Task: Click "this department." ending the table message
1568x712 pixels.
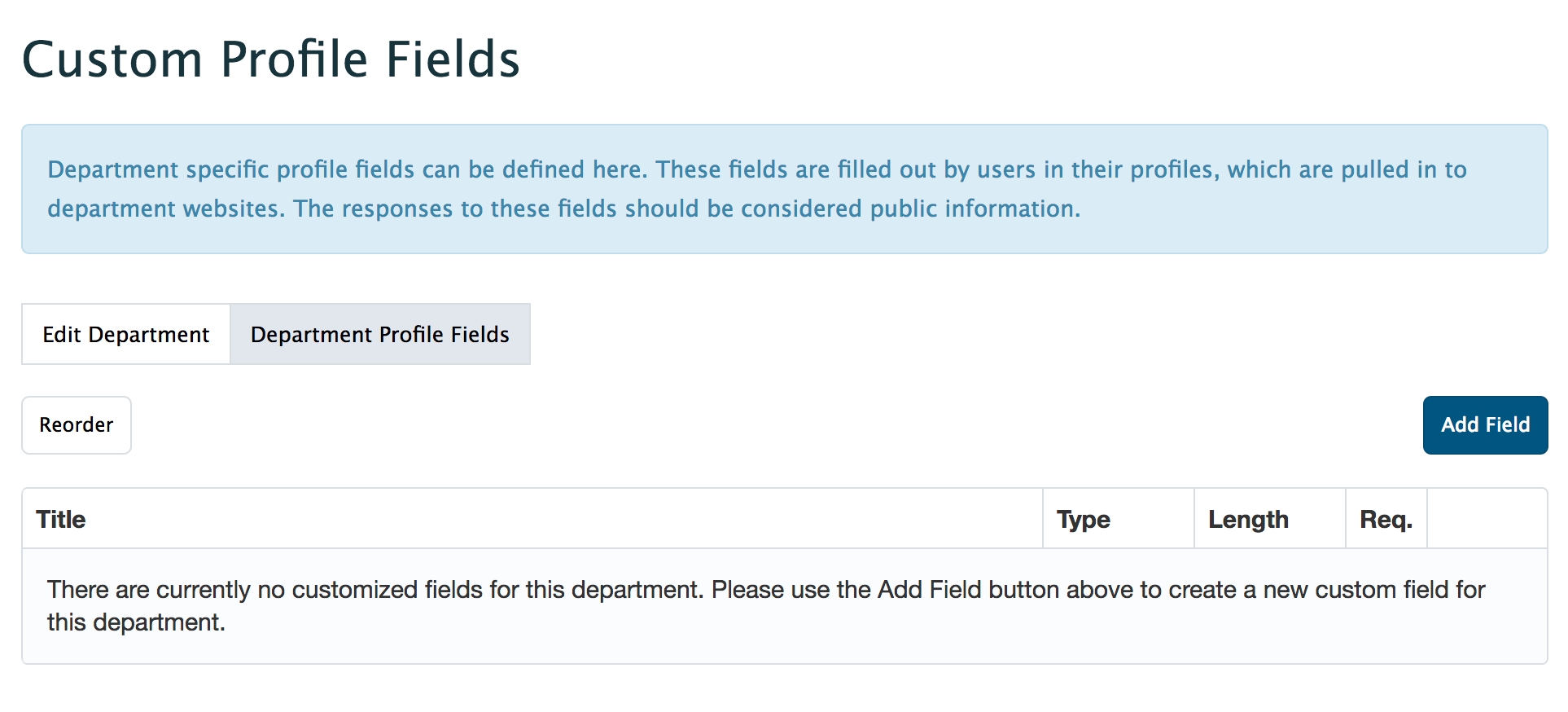Action: click(x=136, y=623)
